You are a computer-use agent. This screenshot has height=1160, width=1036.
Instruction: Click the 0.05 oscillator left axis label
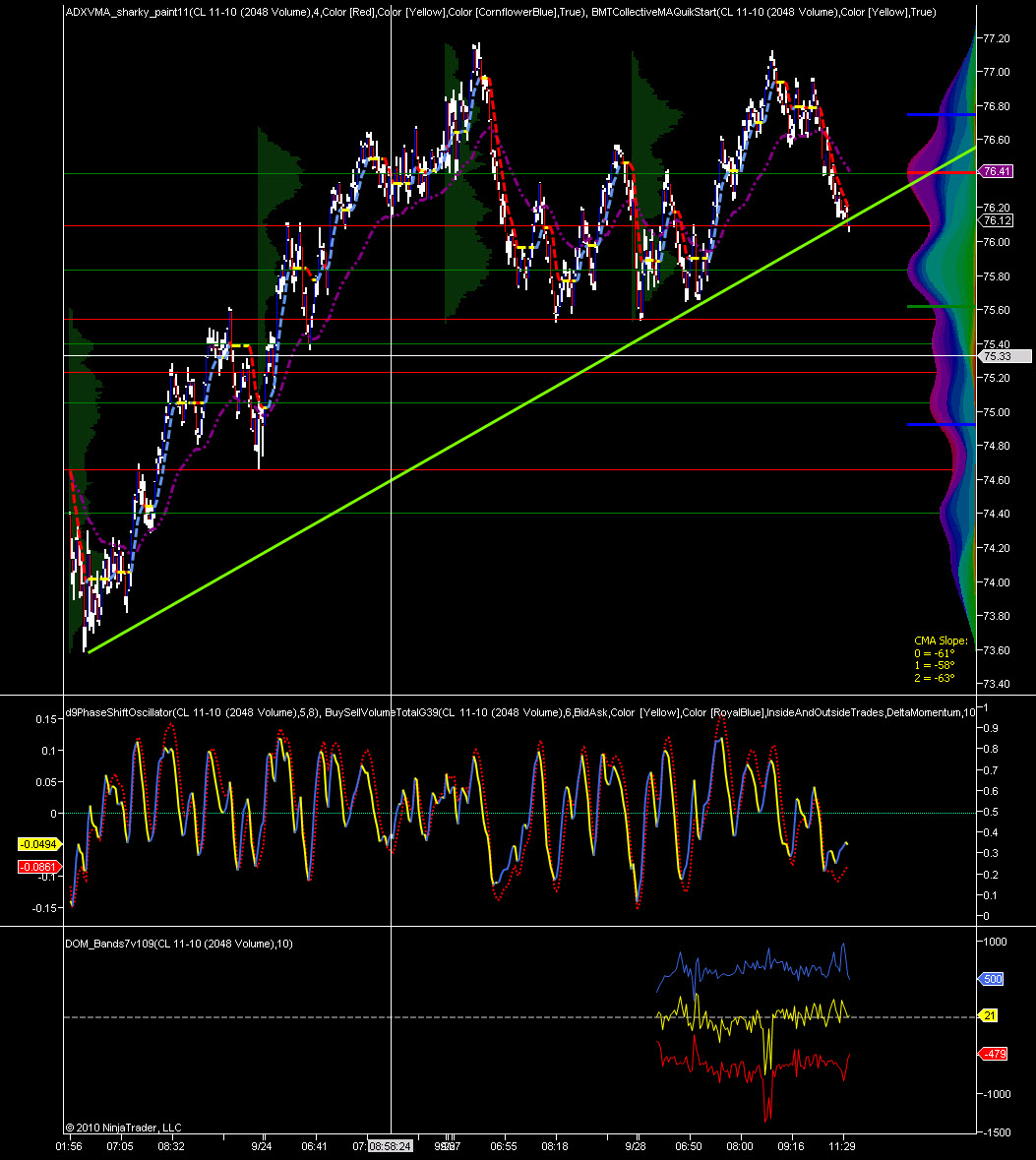tap(46, 782)
